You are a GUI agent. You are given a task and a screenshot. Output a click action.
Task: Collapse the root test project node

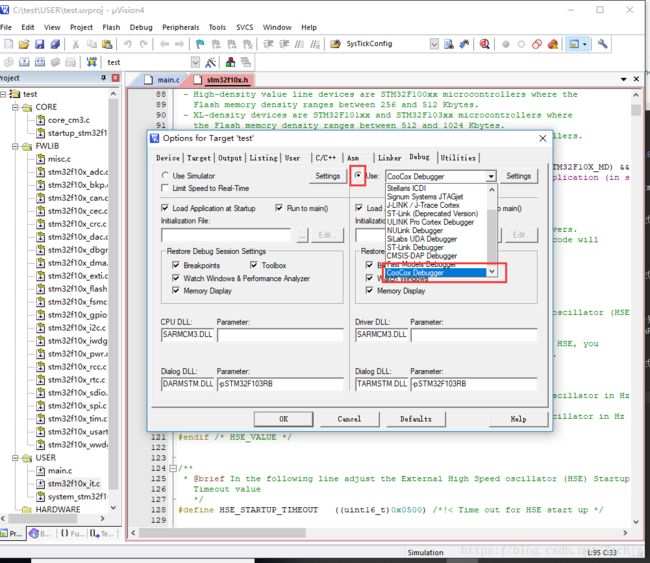pyautogui.click(x=2, y=94)
